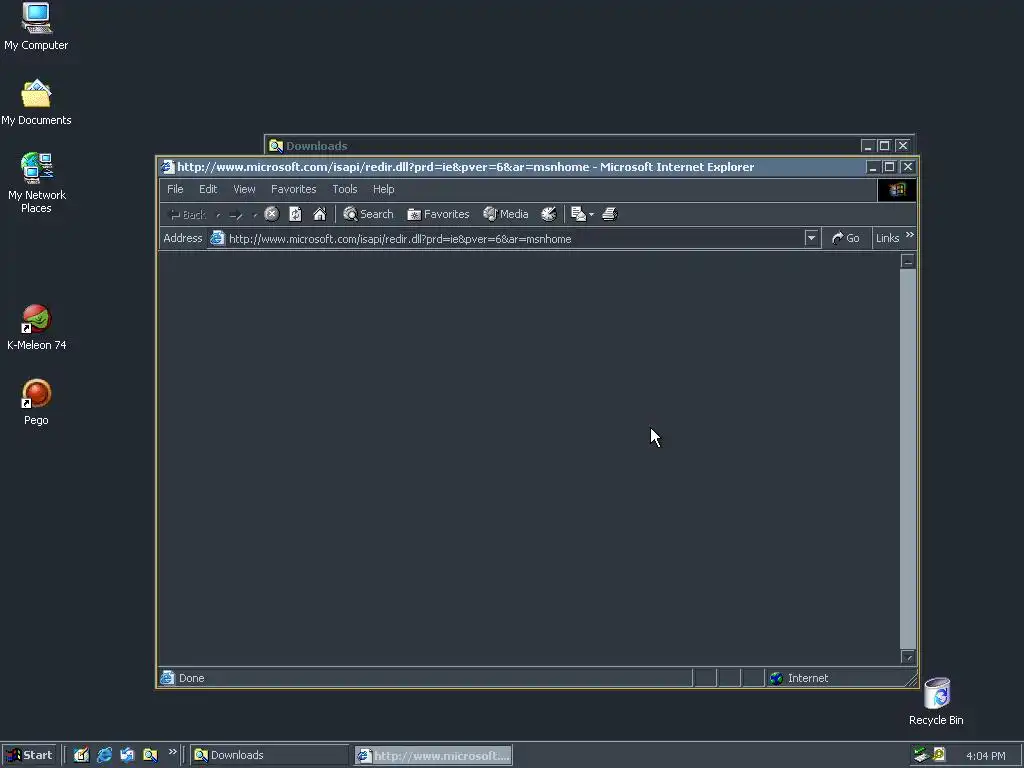Open the Search pane from toolbar
Viewport: 1024px width, 768px height.
[368, 214]
